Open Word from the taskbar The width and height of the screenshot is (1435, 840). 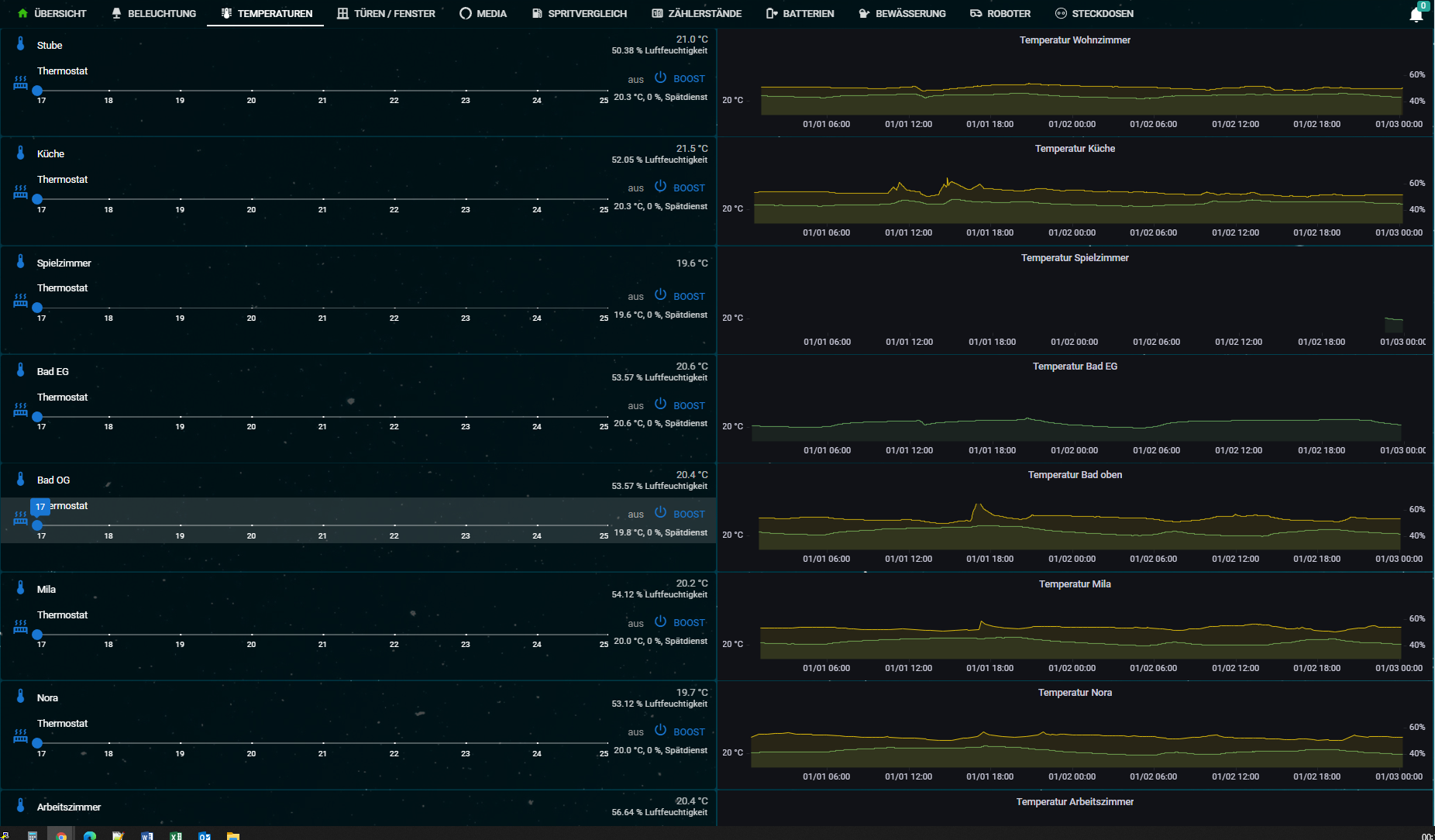click(147, 835)
